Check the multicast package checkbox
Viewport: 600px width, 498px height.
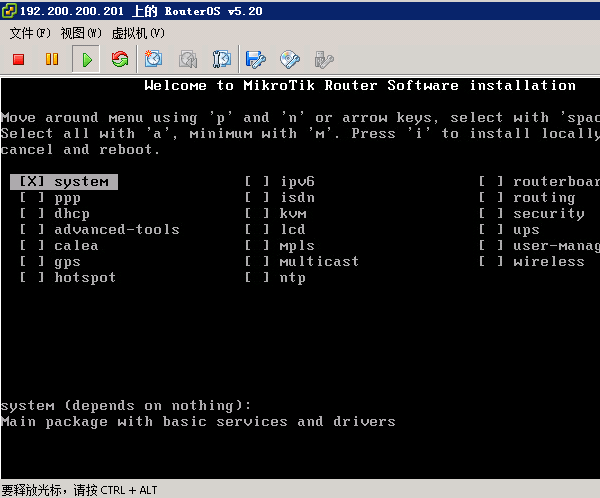click(257, 261)
